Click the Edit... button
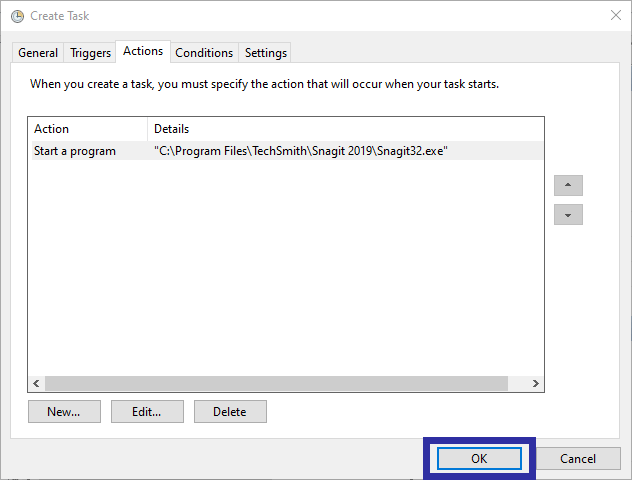The width and height of the screenshot is (632, 480). pos(147,411)
